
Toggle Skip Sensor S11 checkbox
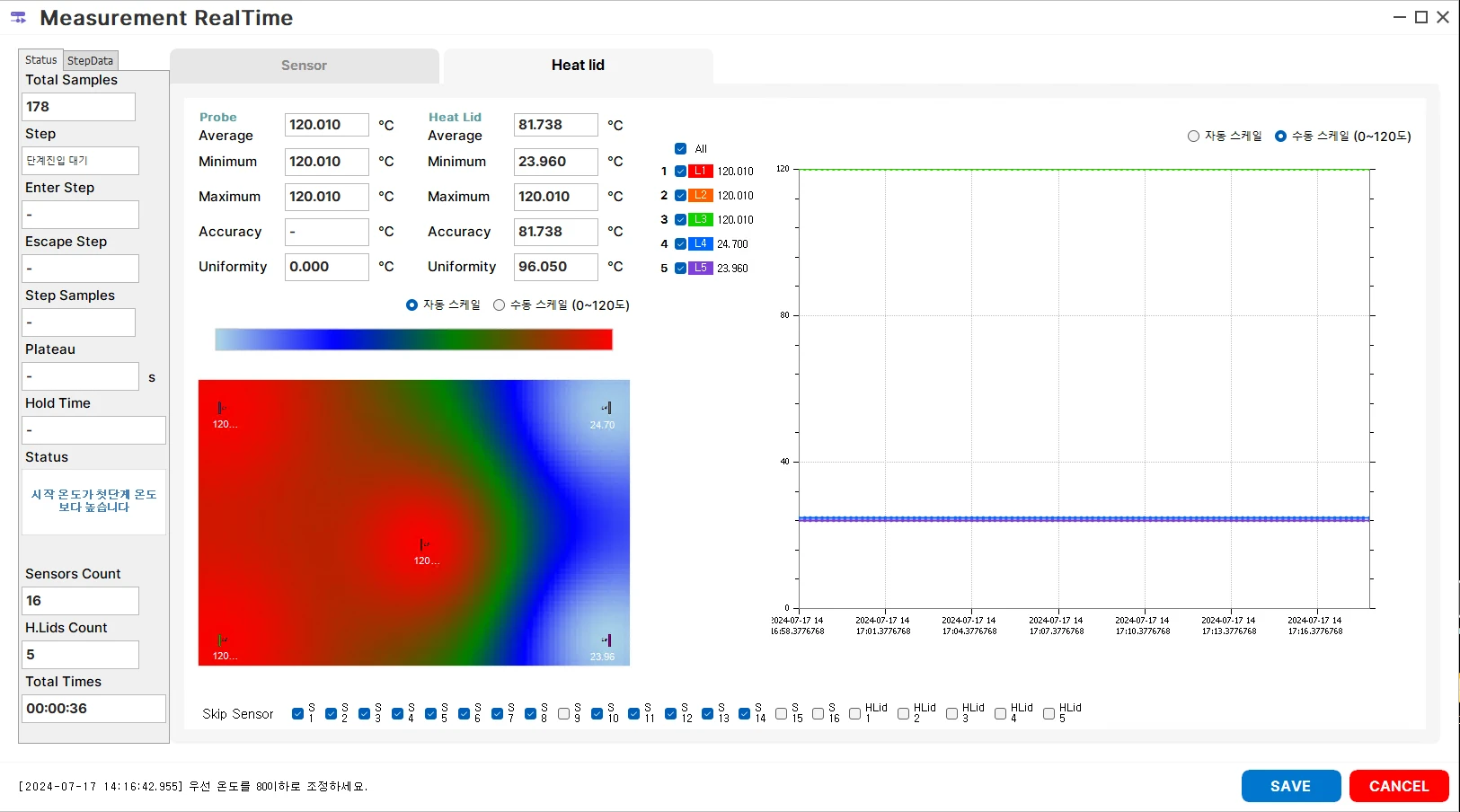(633, 714)
